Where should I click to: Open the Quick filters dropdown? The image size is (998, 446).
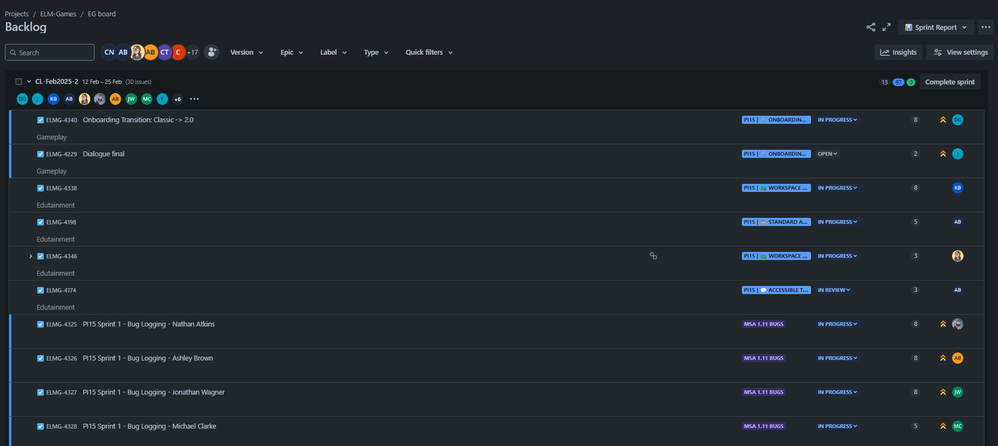click(429, 52)
